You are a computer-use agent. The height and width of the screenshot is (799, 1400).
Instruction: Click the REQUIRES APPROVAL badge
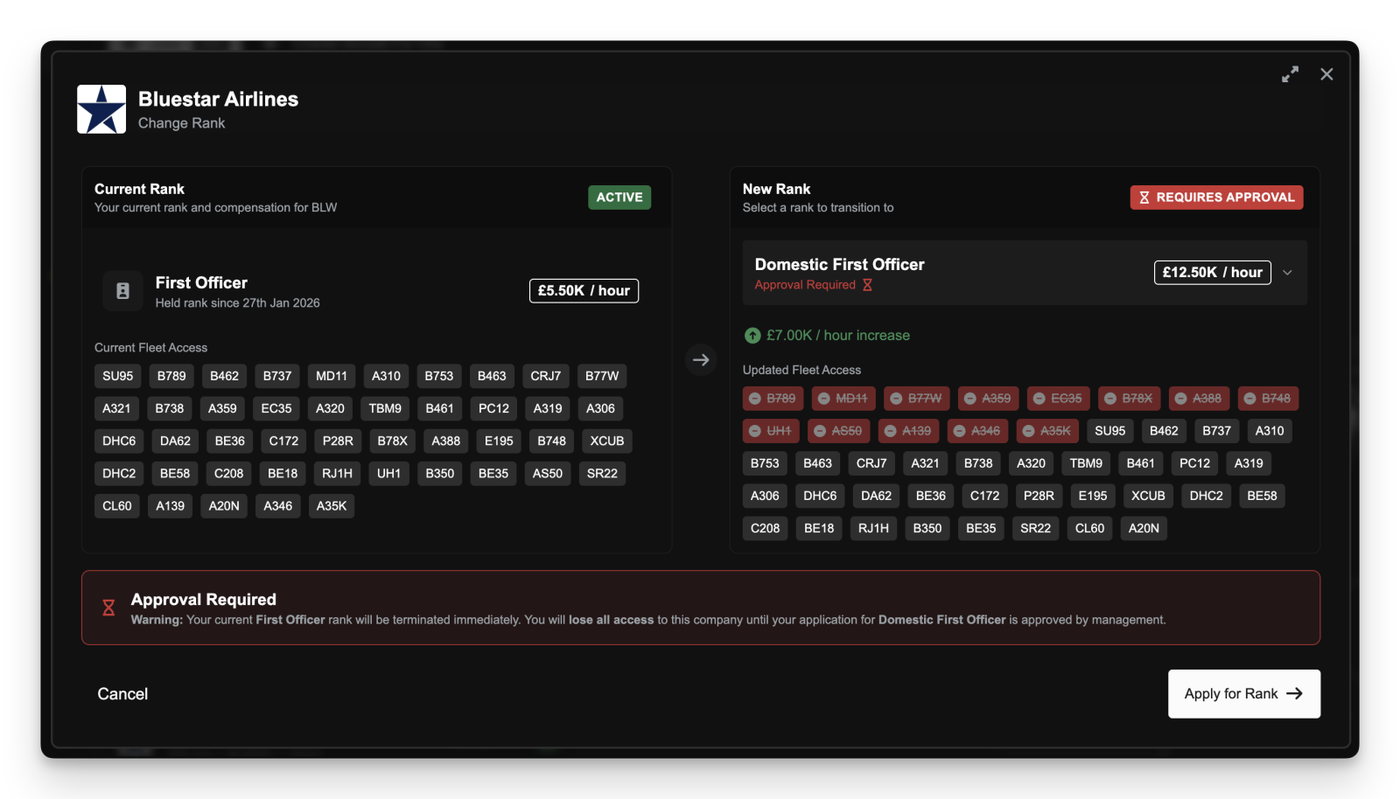point(1216,197)
